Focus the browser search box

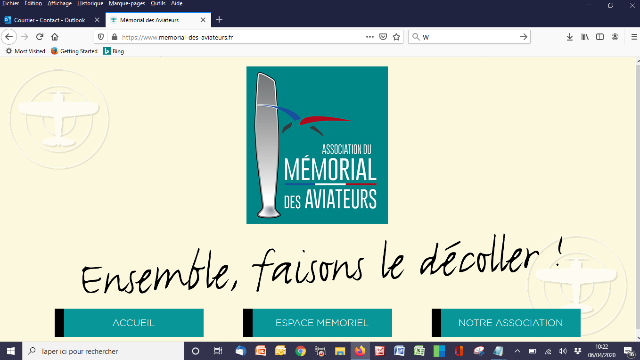tap(469, 37)
